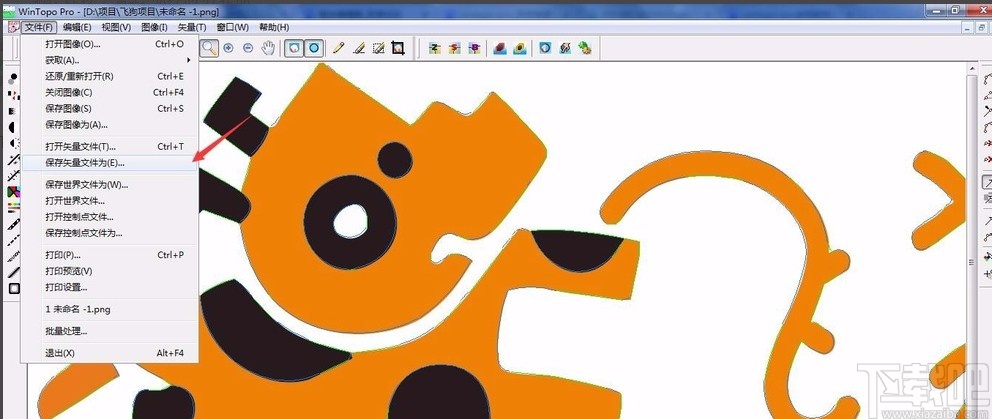
Task: Choose 保存图像(S) menu entry
Action: point(109,109)
